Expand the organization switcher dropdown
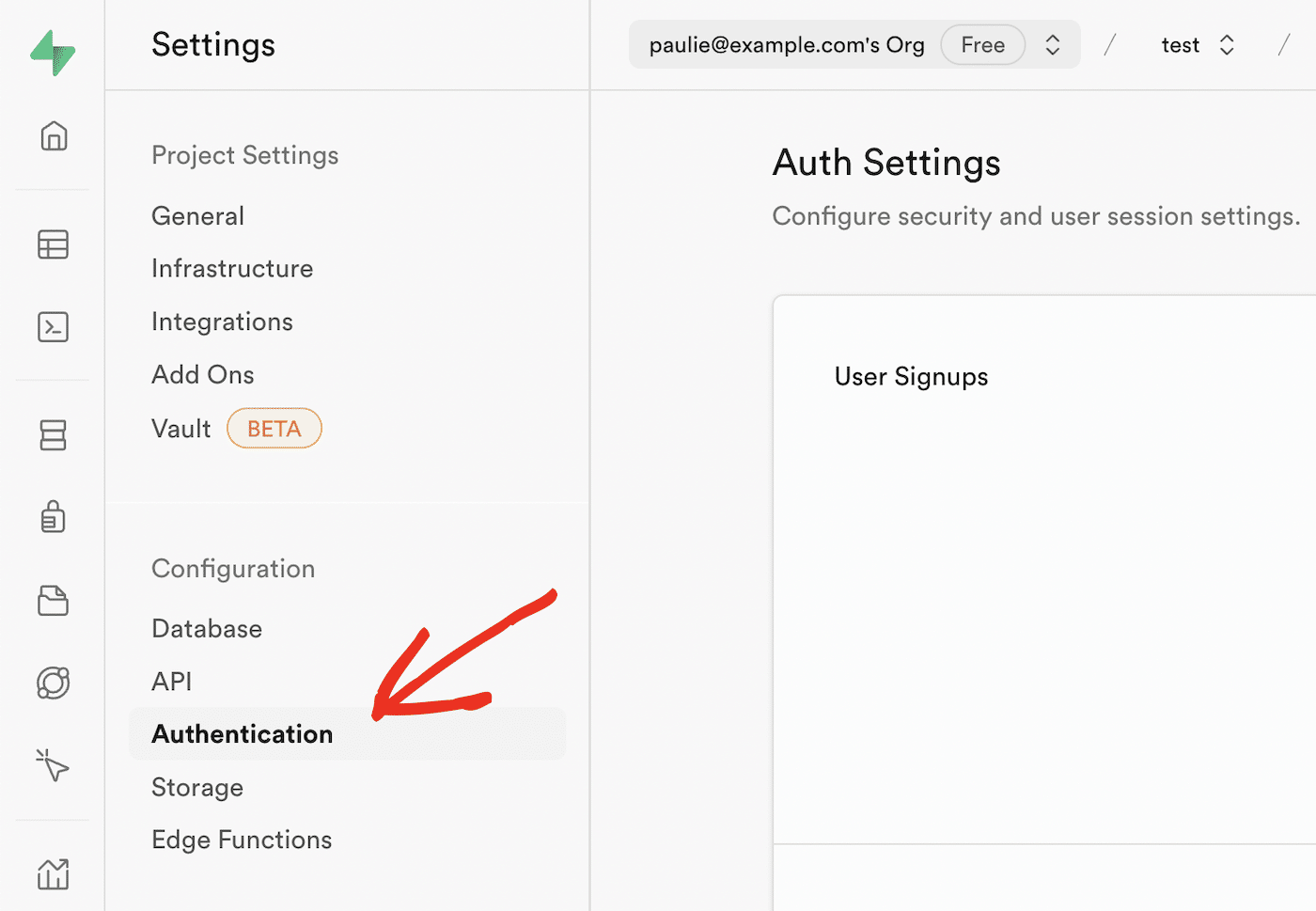The height and width of the screenshot is (911, 1316). (1052, 44)
